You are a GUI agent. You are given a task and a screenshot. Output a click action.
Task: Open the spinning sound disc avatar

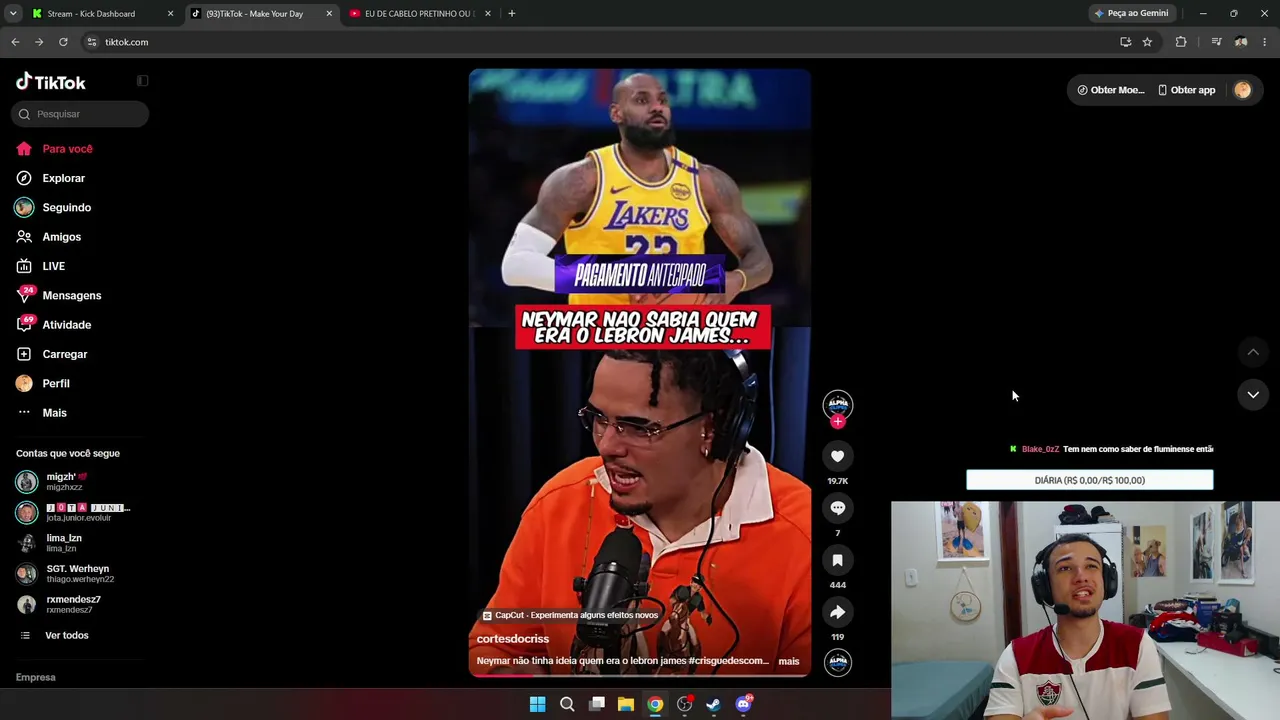pyautogui.click(x=838, y=662)
